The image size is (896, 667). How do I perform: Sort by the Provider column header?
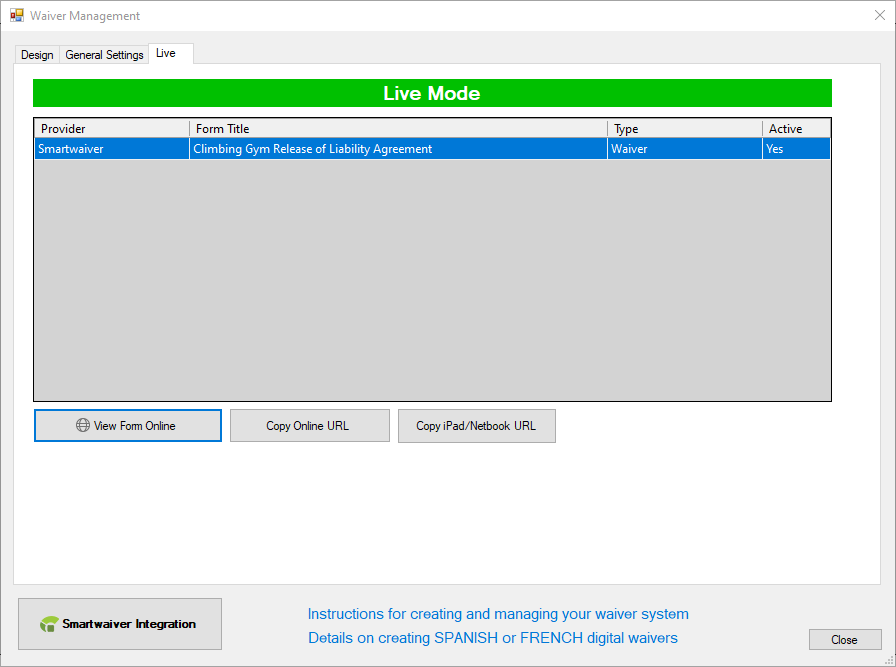(x=112, y=129)
